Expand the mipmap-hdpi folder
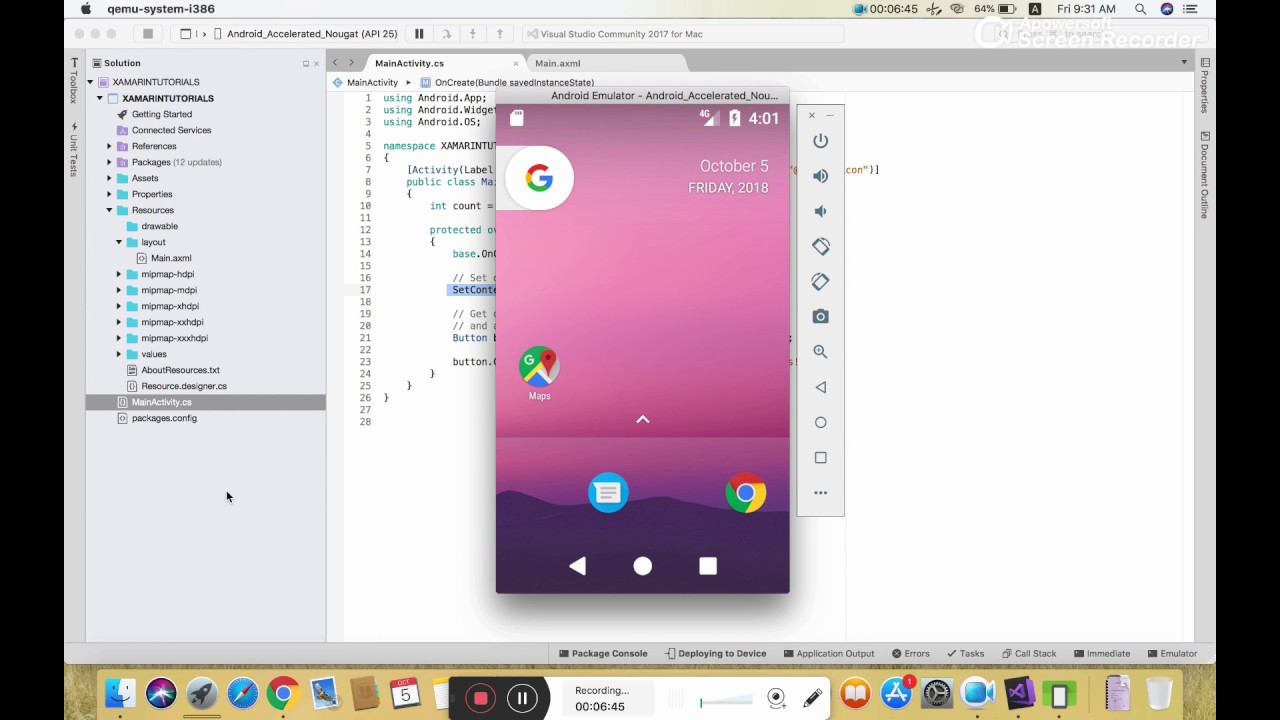Viewport: 1280px width, 720px height. tap(119, 274)
